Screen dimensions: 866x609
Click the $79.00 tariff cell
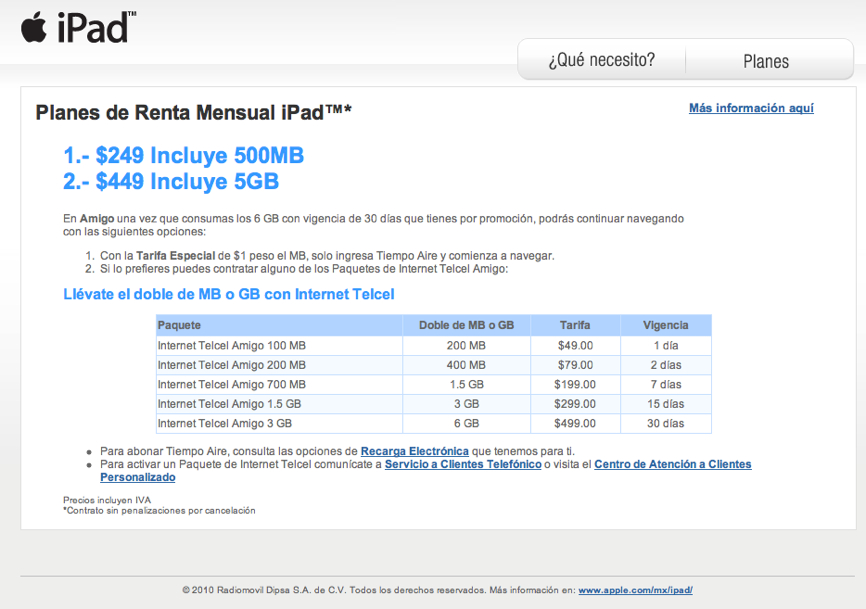[x=575, y=365]
